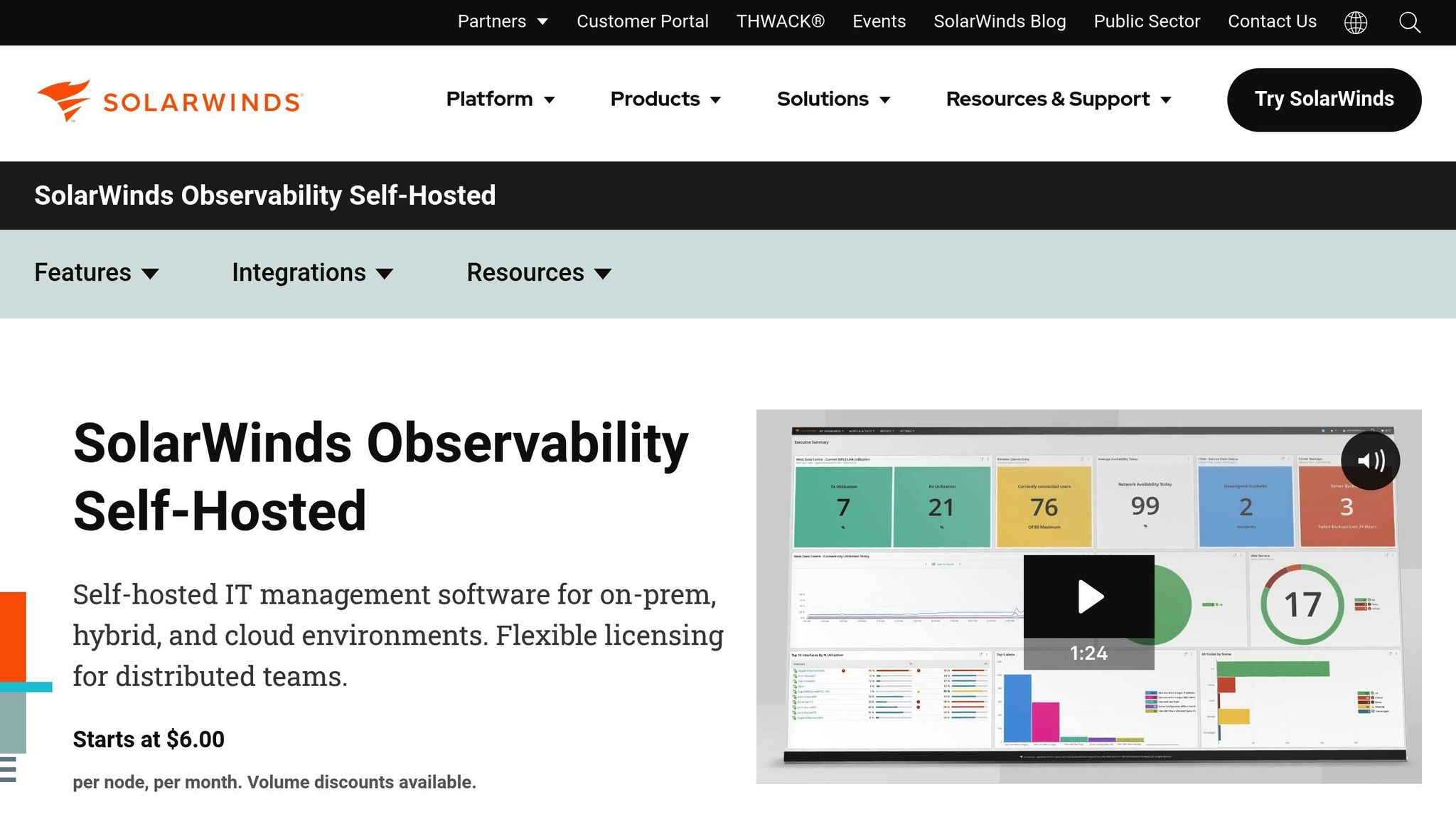Expand the Partners dropdown
The width and height of the screenshot is (1456, 819).
tap(503, 21)
